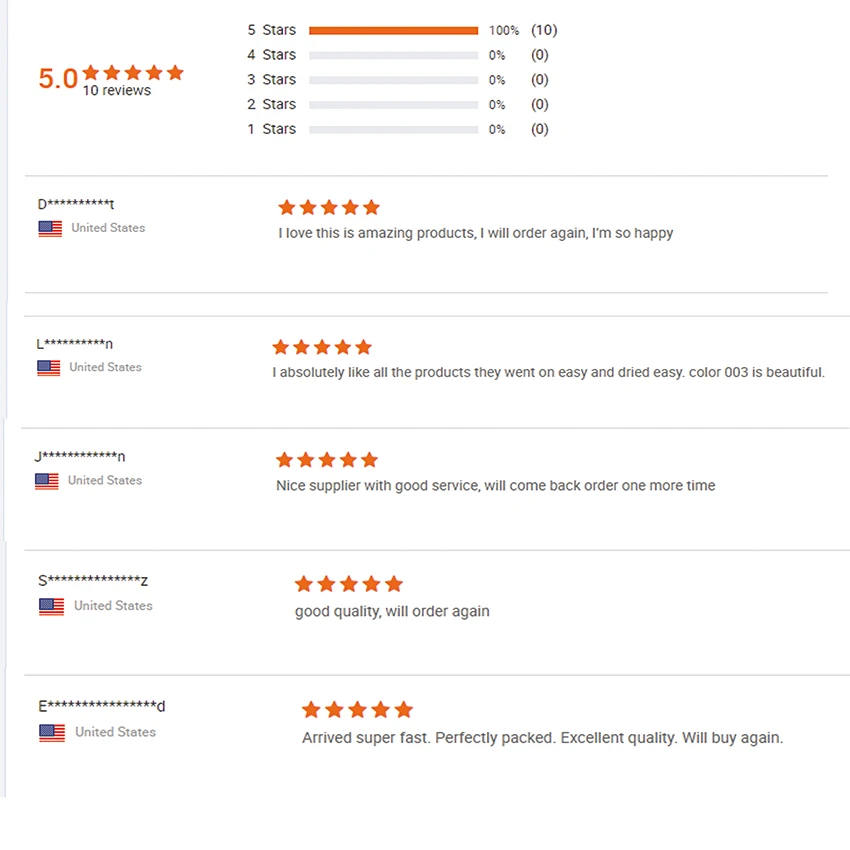Viewport: 850px width, 850px height.
Task: Open the "10 reviews" link
Action: (x=117, y=91)
